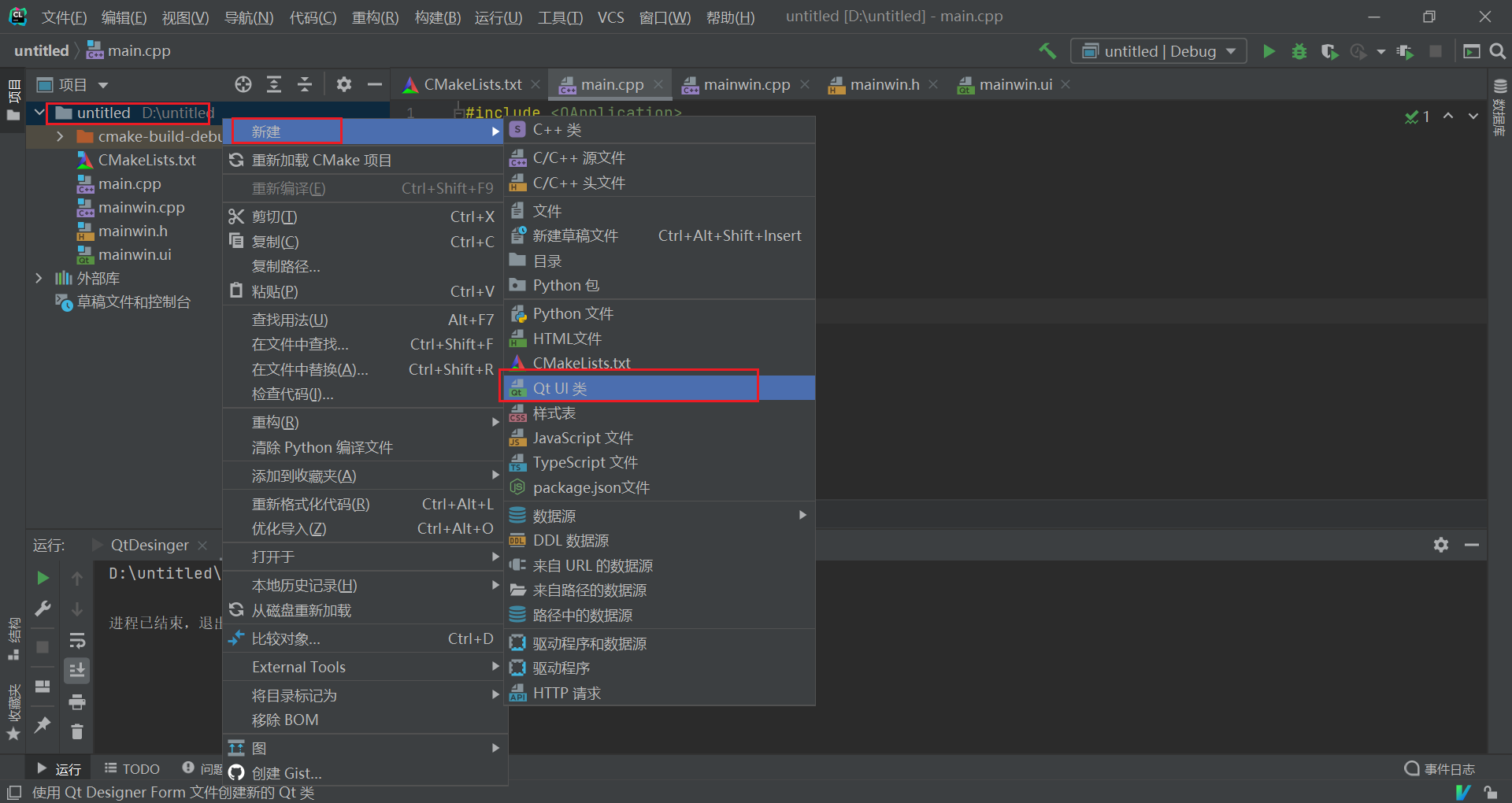
Task: Open the TODO tool window
Action: click(132, 768)
